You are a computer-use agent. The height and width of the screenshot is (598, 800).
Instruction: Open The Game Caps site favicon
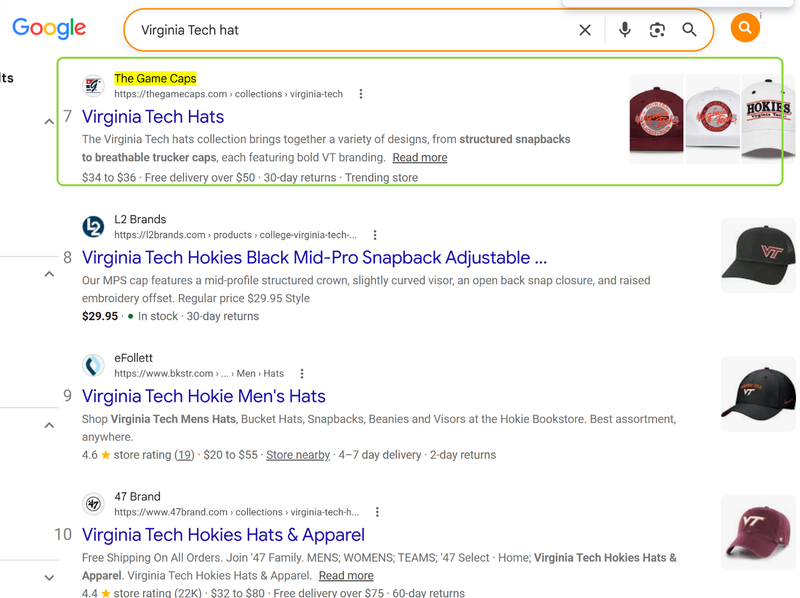pos(93,86)
